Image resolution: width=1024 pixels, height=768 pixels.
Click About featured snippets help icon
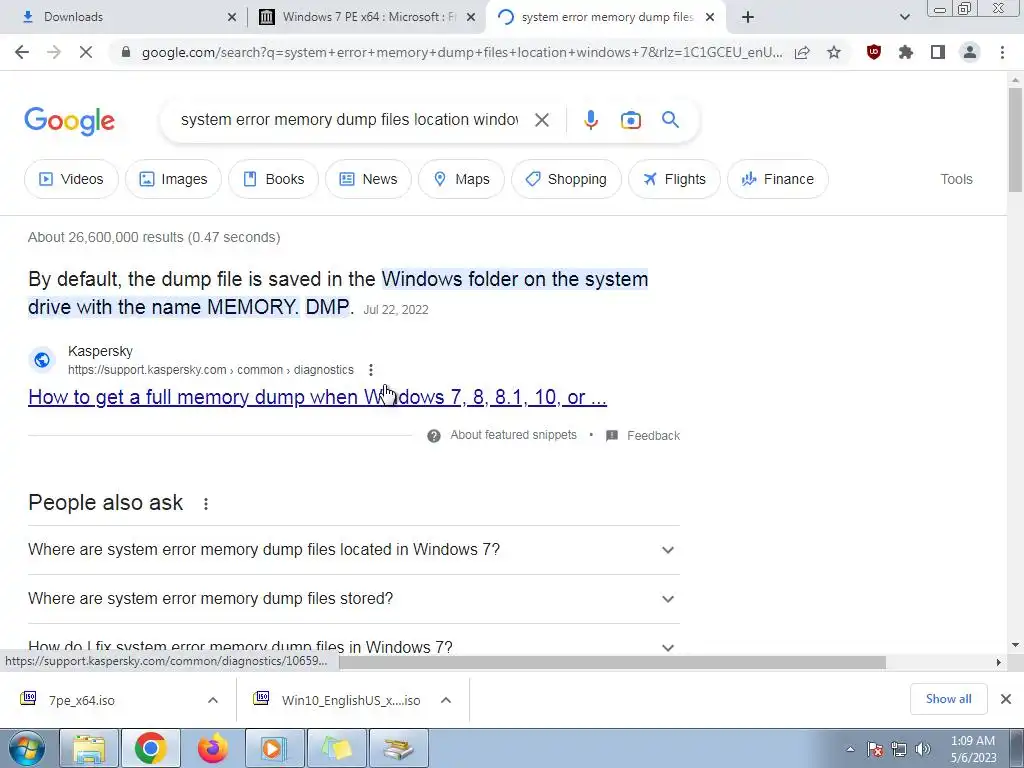coord(434,436)
